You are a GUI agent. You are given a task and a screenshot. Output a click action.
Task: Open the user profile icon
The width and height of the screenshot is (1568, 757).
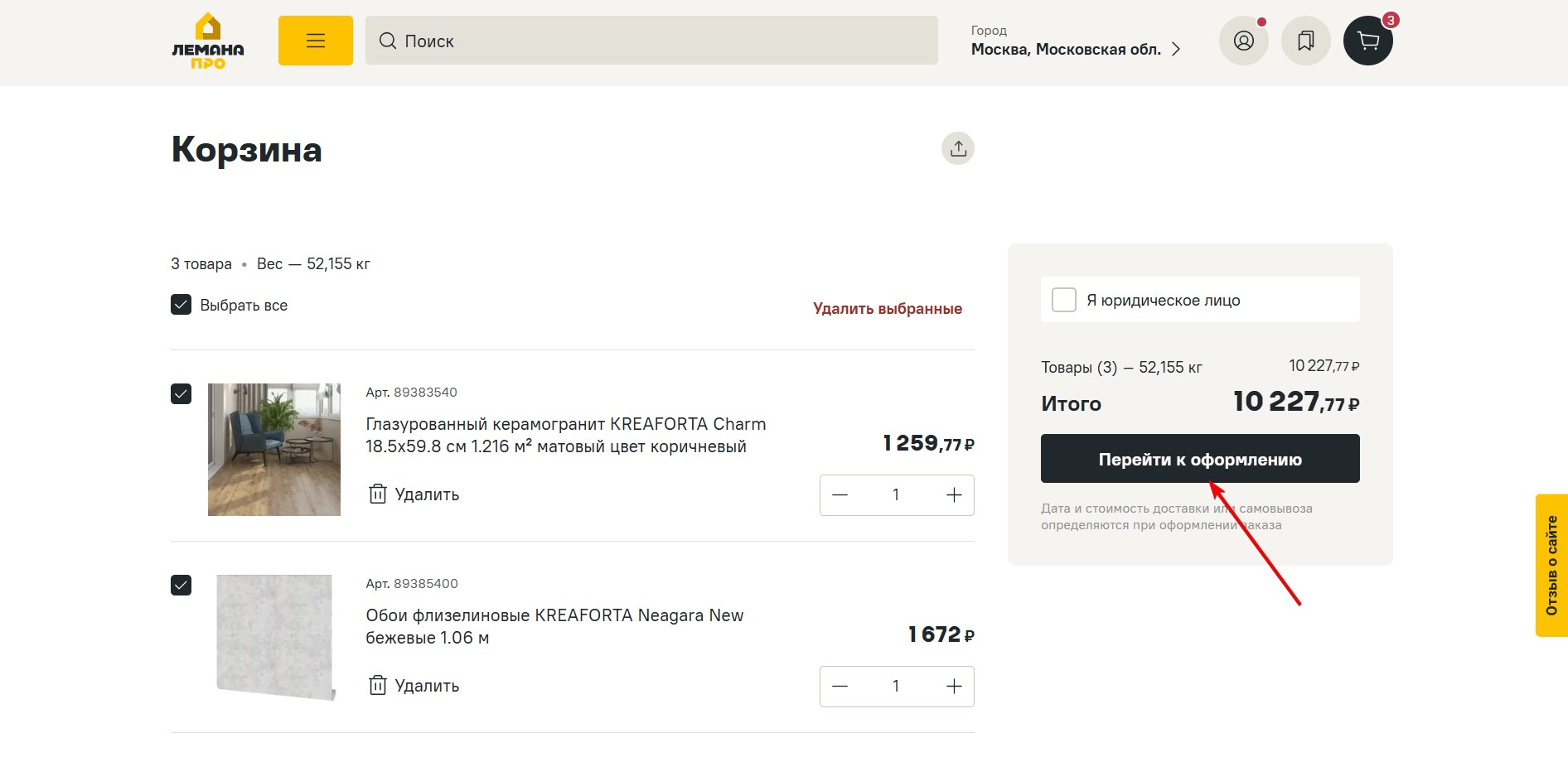click(x=1243, y=41)
